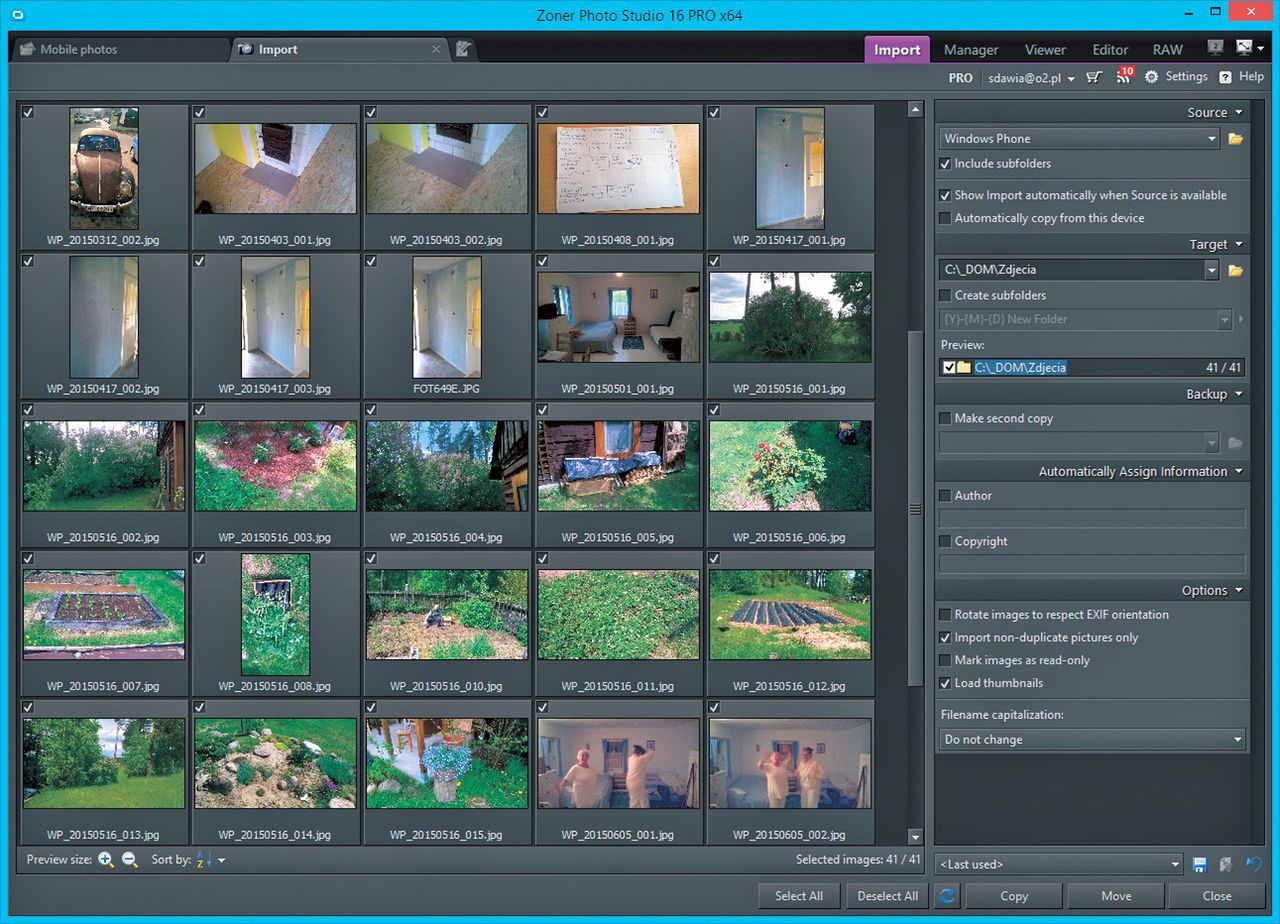
Task: Click the refresh icon beside Deselect All
Action: click(x=947, y=896)
